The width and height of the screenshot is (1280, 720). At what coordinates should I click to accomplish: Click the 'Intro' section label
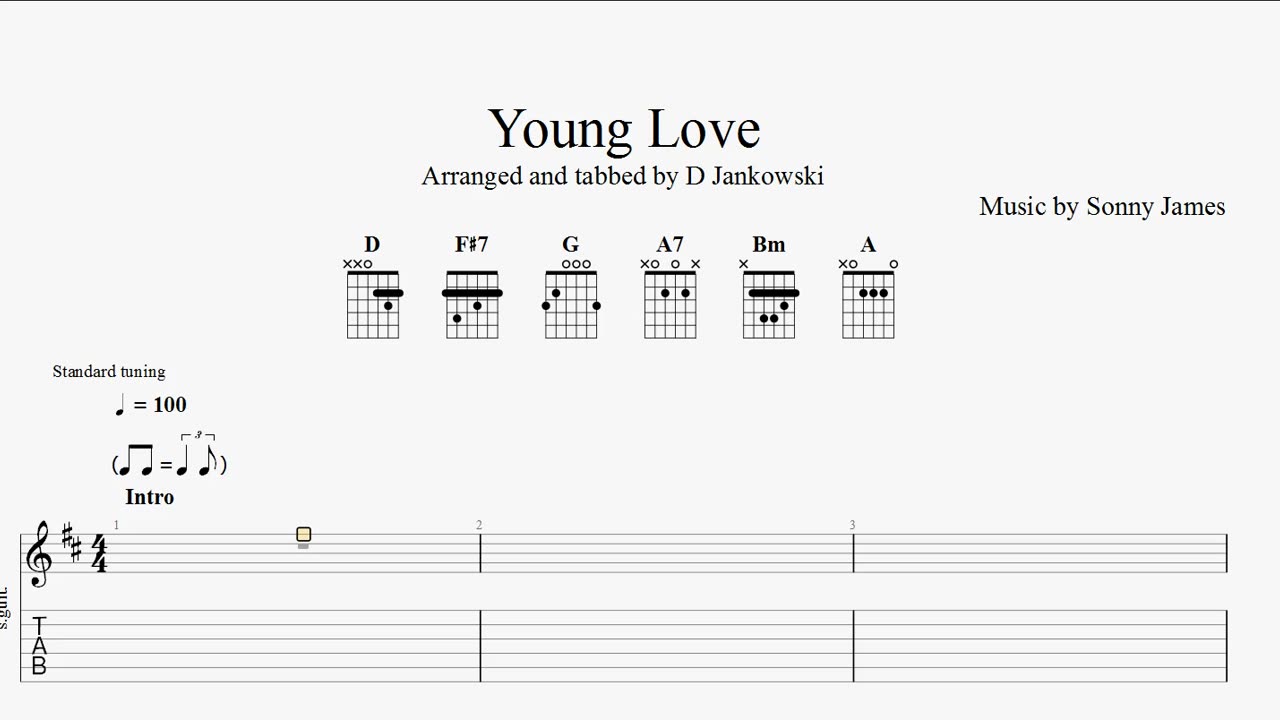(x=150, y=496)
